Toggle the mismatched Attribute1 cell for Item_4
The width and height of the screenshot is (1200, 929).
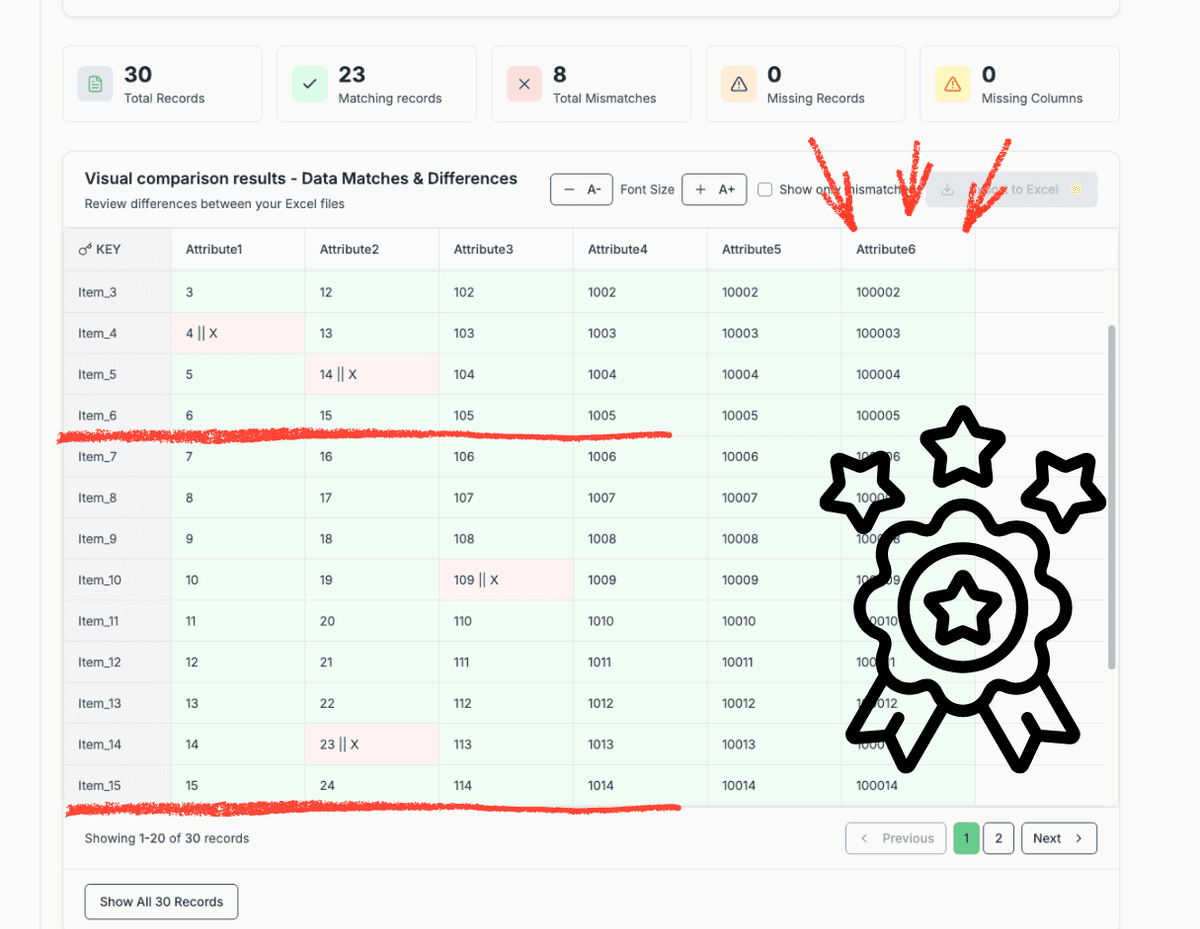237,333
